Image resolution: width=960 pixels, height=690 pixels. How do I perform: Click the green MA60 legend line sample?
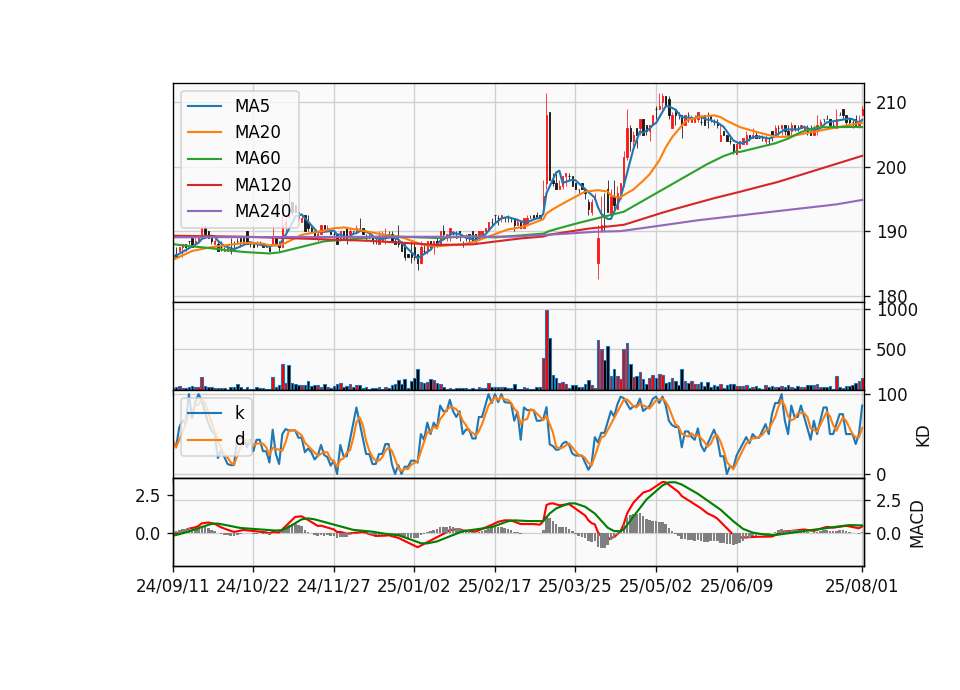tap(204, 159)
